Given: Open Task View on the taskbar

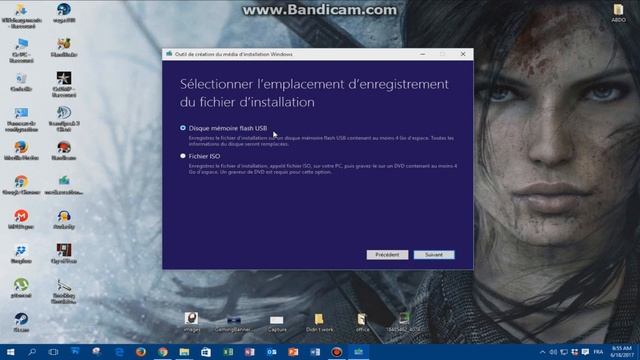Looking at the screenshot, I should tap(53, 352).
